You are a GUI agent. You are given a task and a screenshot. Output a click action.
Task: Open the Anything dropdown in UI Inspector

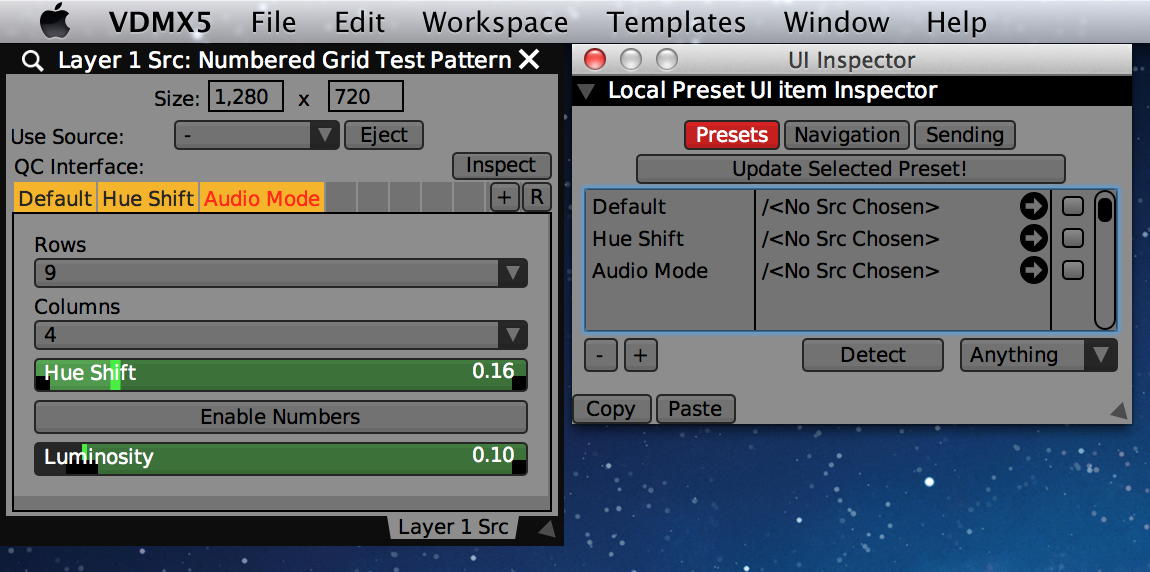pos(1039,355)
